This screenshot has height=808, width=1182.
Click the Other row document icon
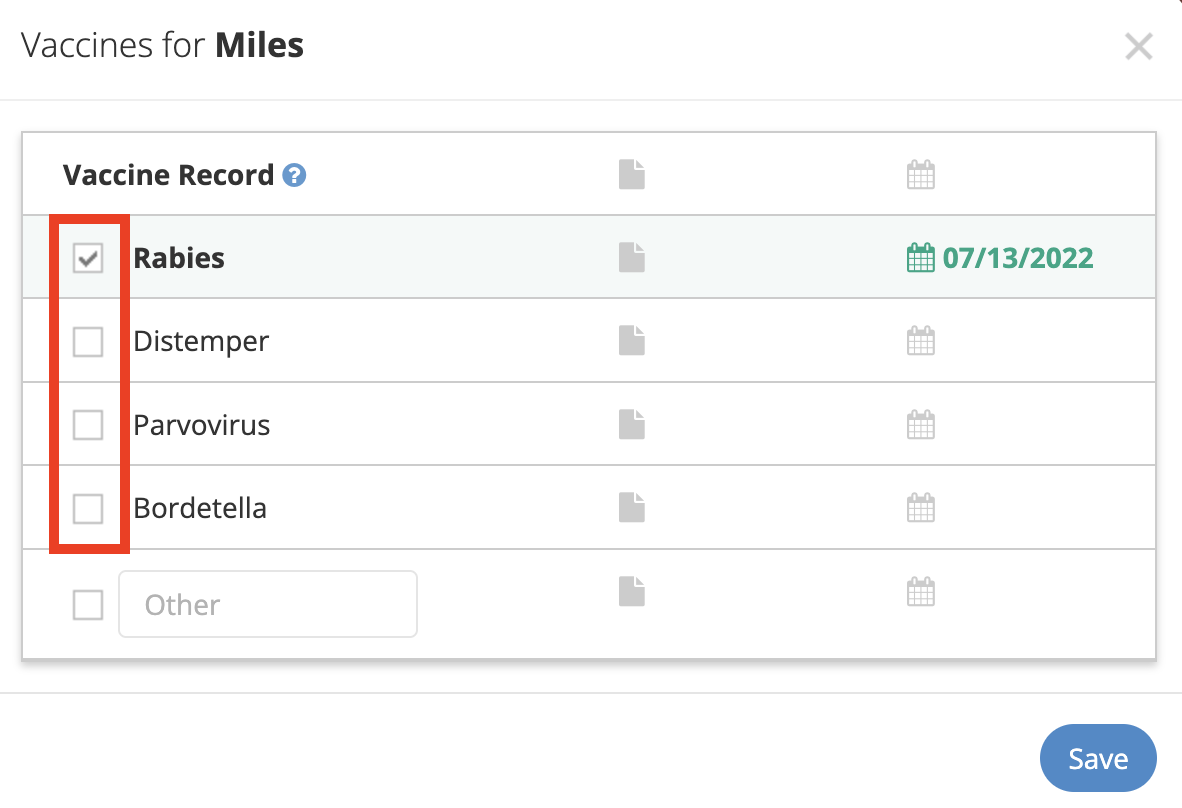pos(632,592)
